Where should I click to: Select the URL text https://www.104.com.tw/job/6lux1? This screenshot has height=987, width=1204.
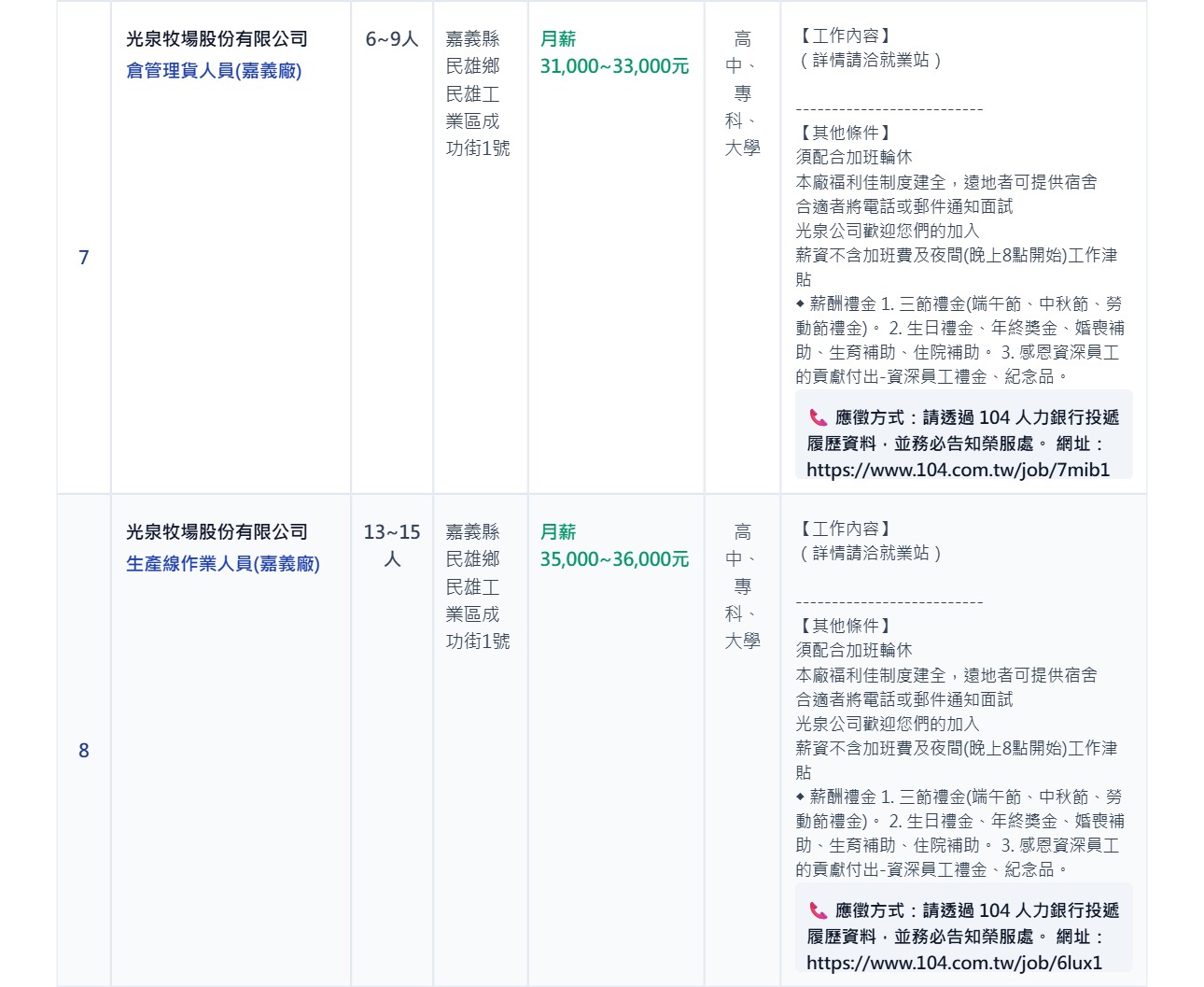[955, 963]
